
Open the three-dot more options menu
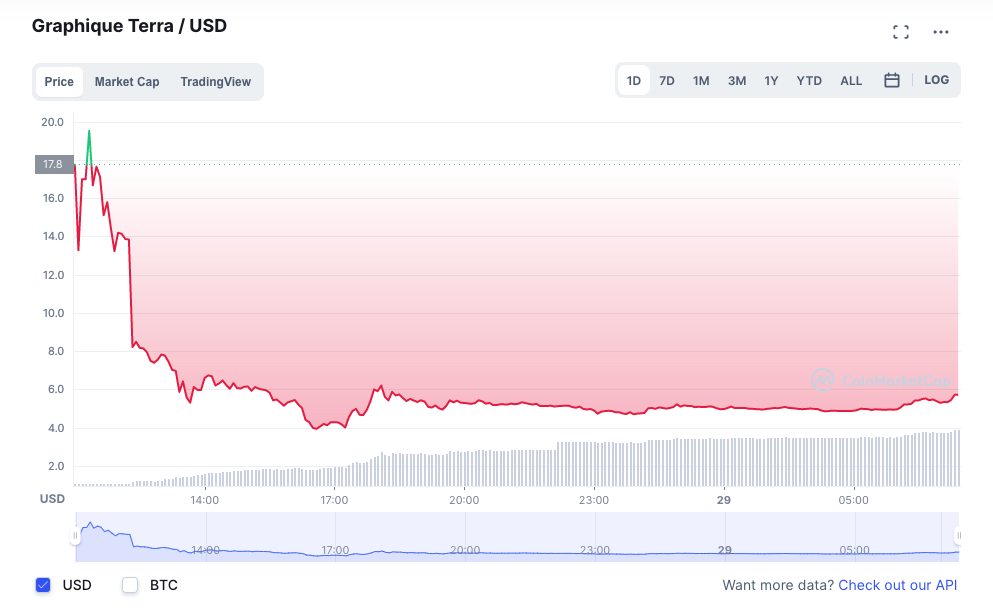(x=940, y=32)
